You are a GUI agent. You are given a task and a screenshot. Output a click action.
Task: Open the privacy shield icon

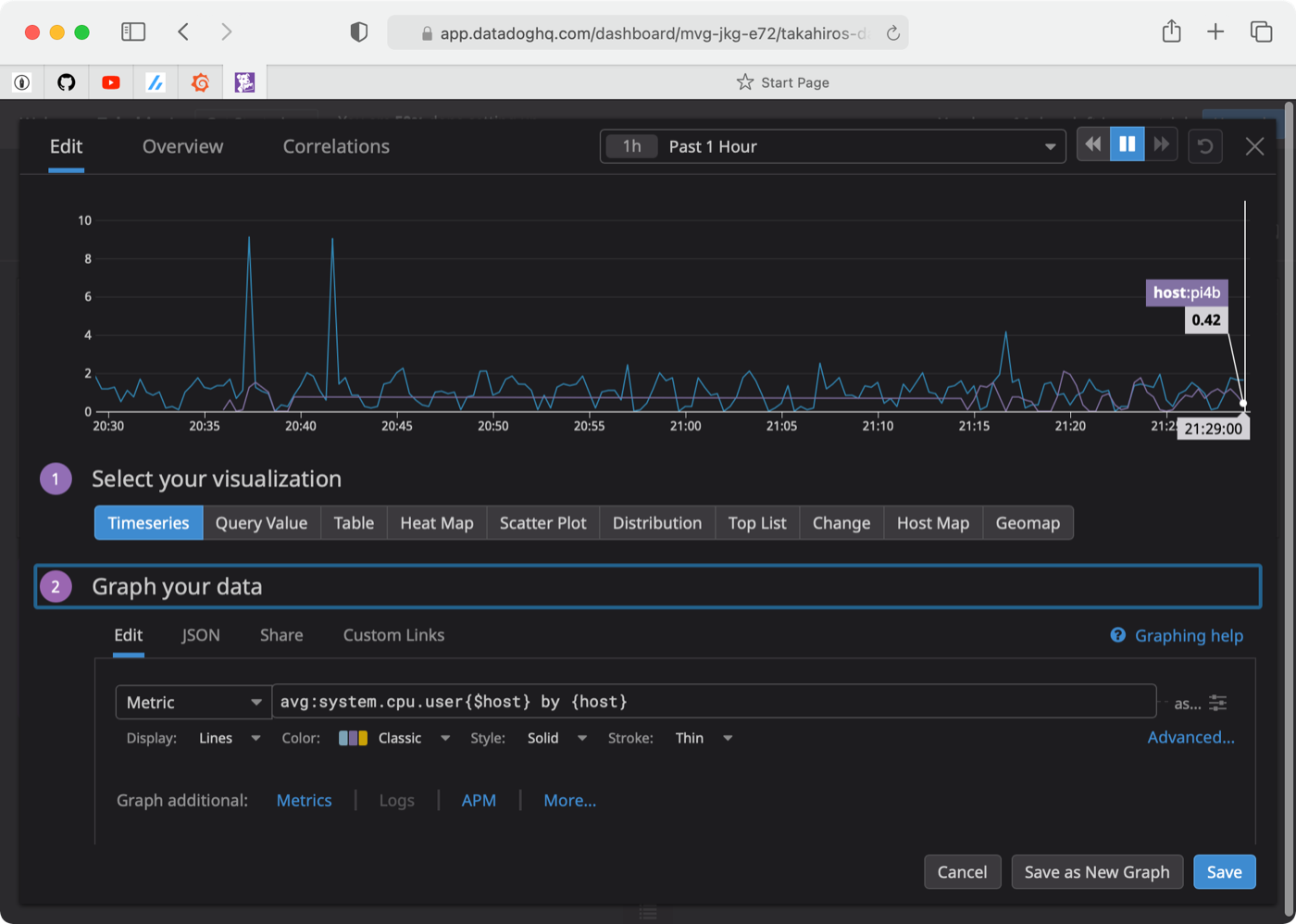tap(359, 32)
